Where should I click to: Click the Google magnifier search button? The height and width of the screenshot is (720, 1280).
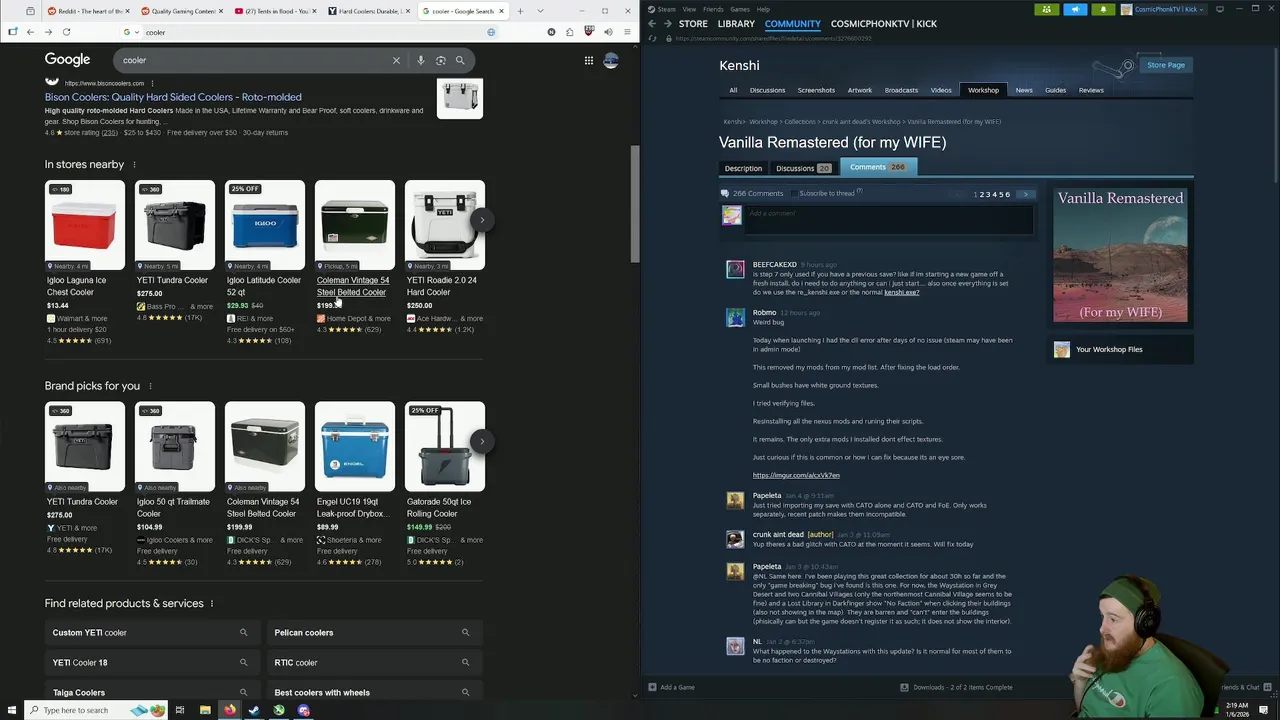pos(460,60)
